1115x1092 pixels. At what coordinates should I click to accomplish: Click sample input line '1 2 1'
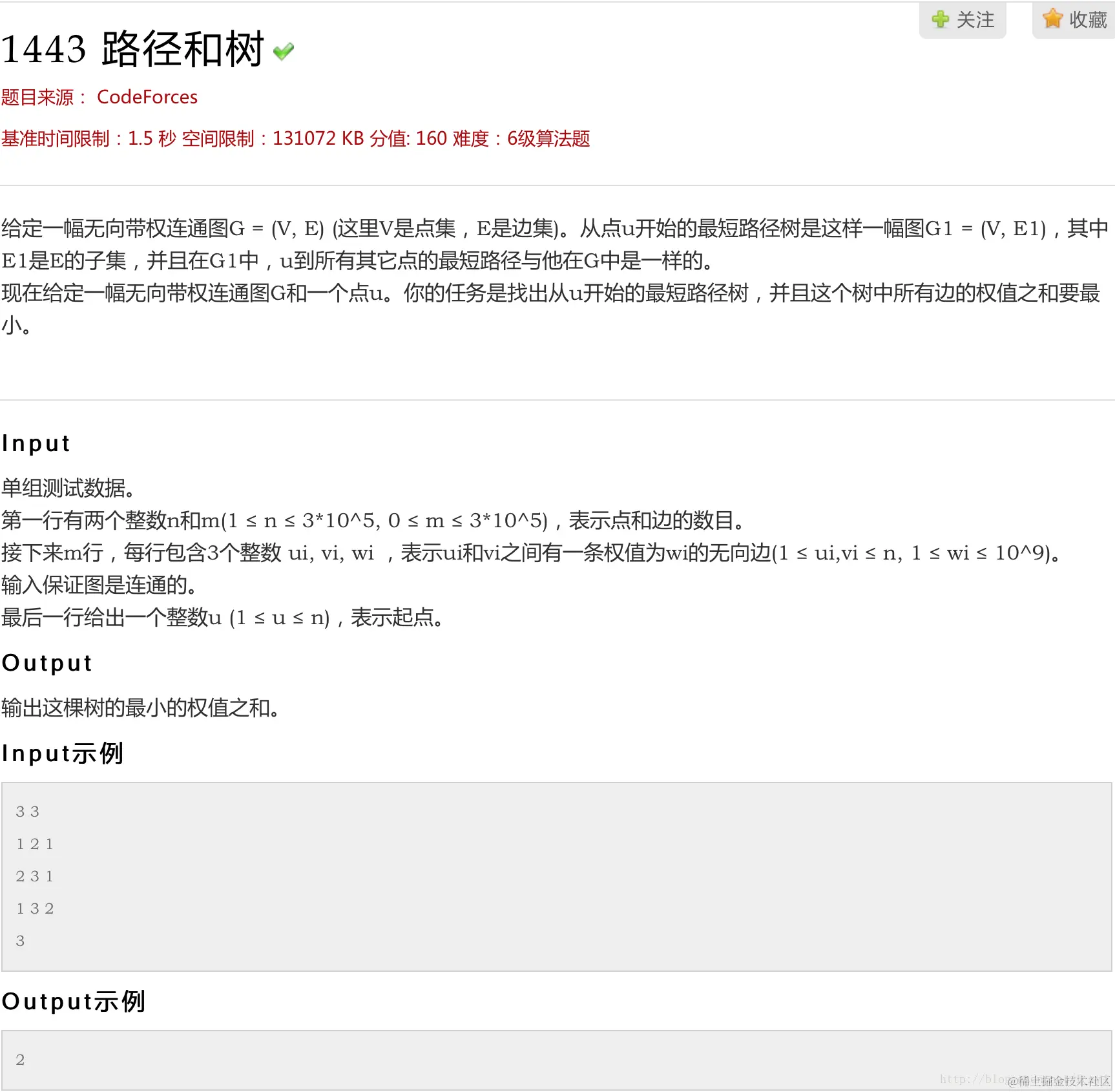pos(35,844)
